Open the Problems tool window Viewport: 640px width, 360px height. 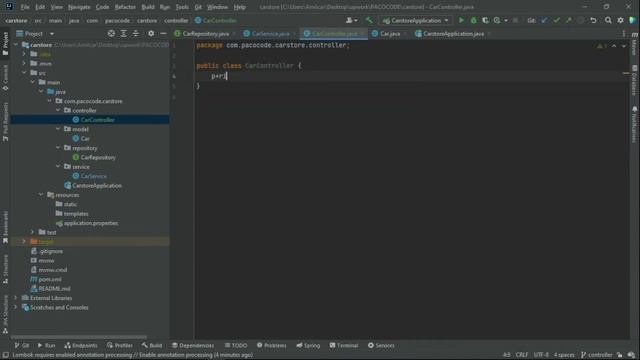(272, 345)
